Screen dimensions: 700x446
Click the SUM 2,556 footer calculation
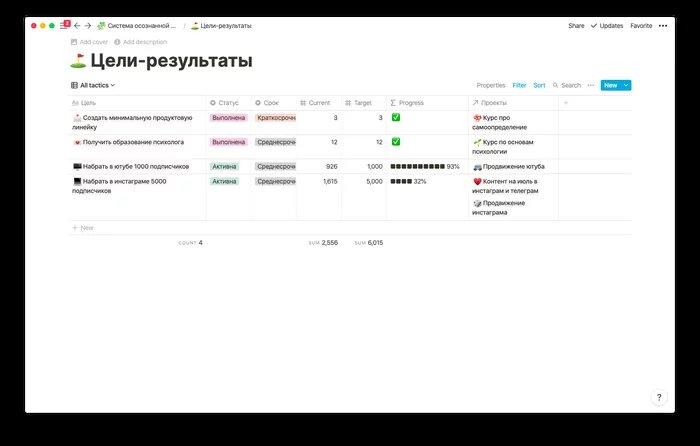323,243
